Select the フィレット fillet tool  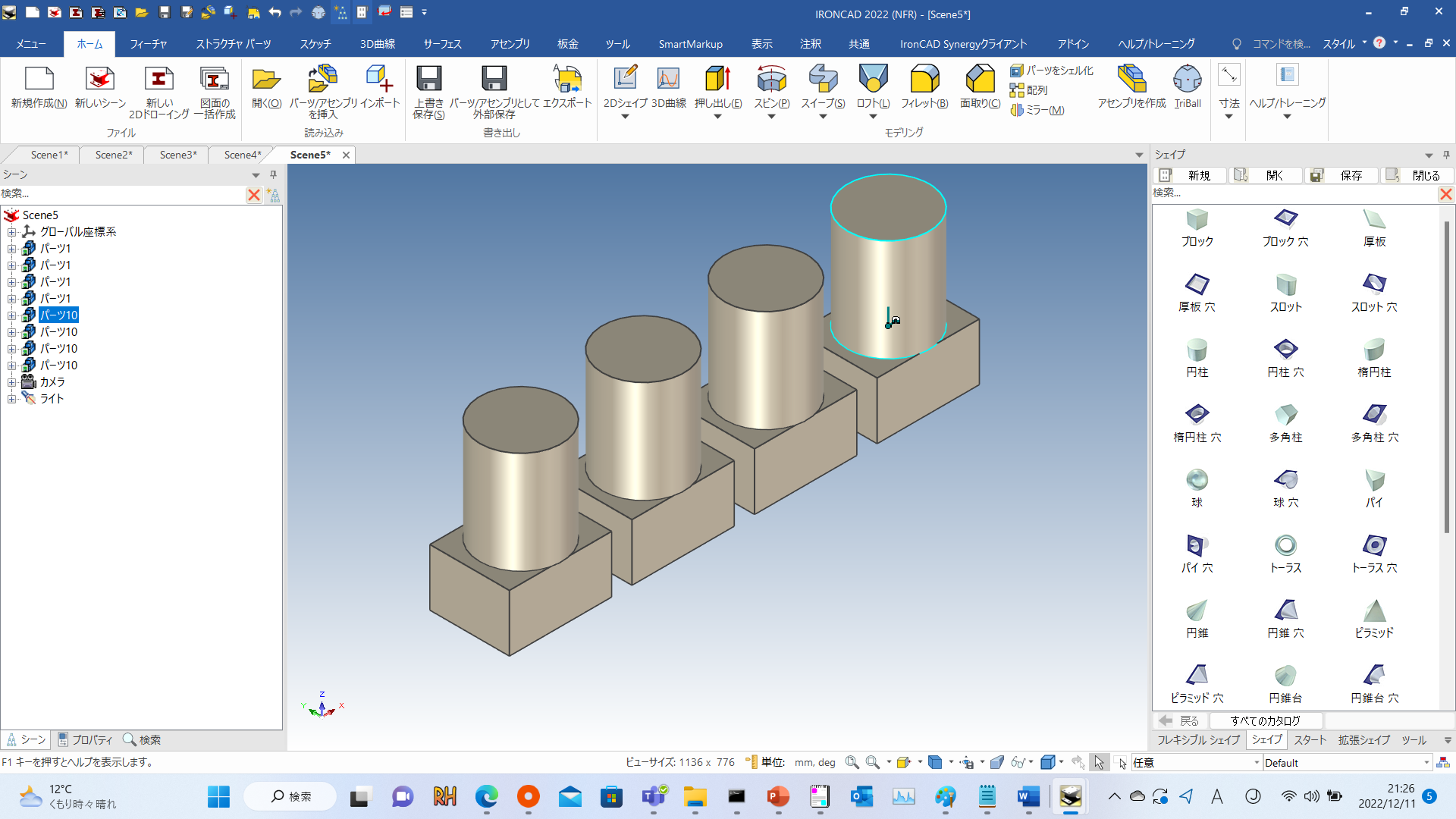(924, 83)
